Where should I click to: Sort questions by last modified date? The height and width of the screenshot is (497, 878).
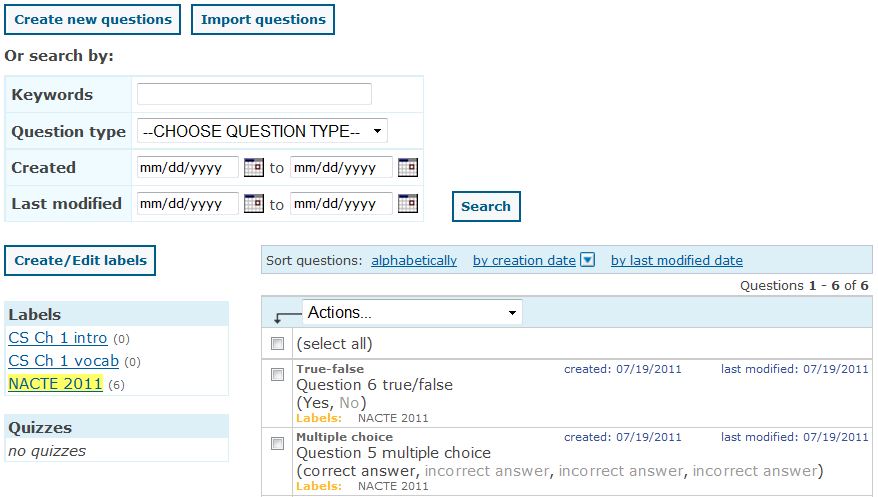tap(677, 260)
